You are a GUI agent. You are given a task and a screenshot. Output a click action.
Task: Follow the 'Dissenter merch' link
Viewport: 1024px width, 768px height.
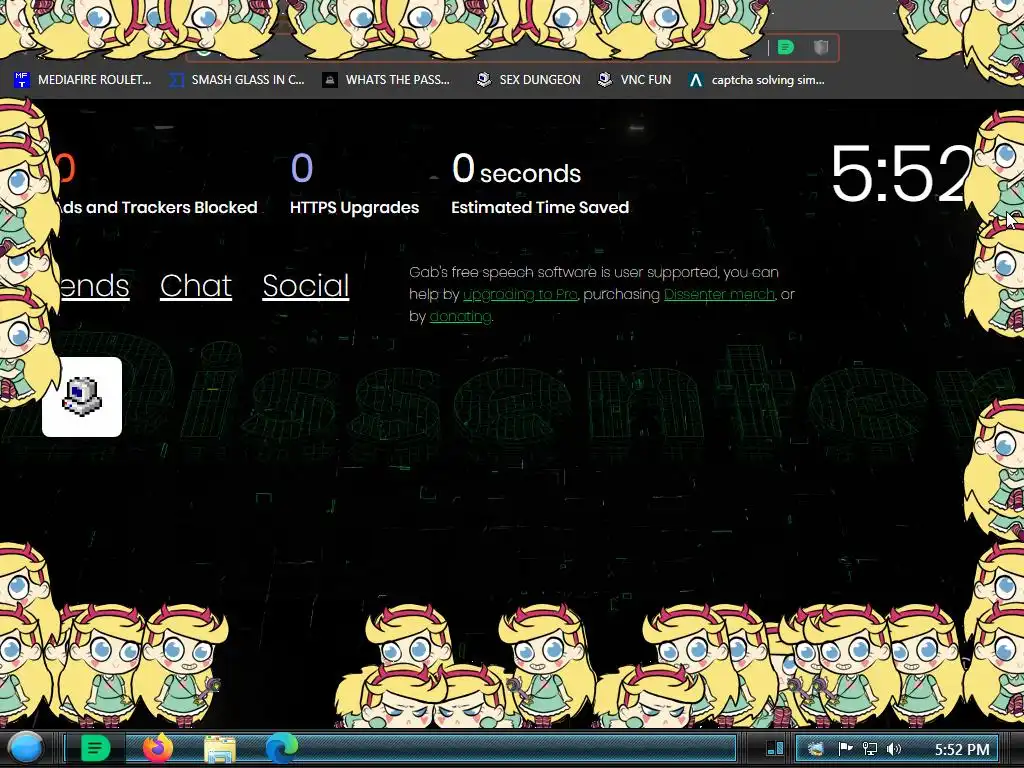pos(719,295)
